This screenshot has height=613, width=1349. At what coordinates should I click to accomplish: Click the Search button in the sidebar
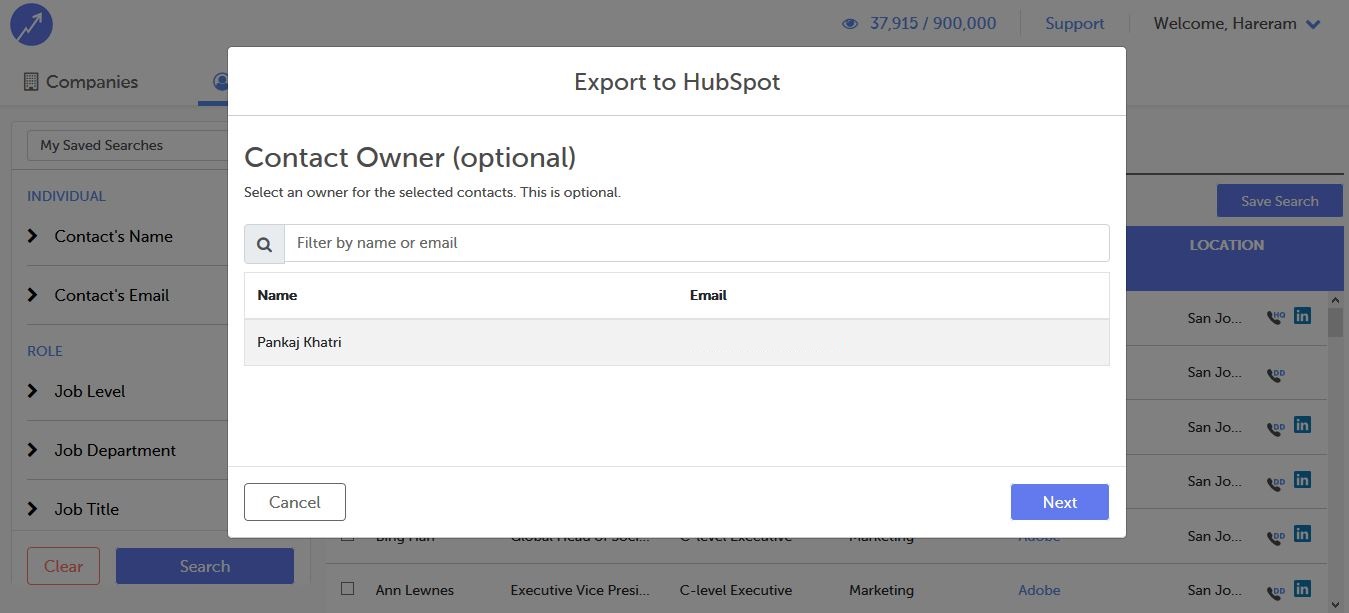click(205, 566)
